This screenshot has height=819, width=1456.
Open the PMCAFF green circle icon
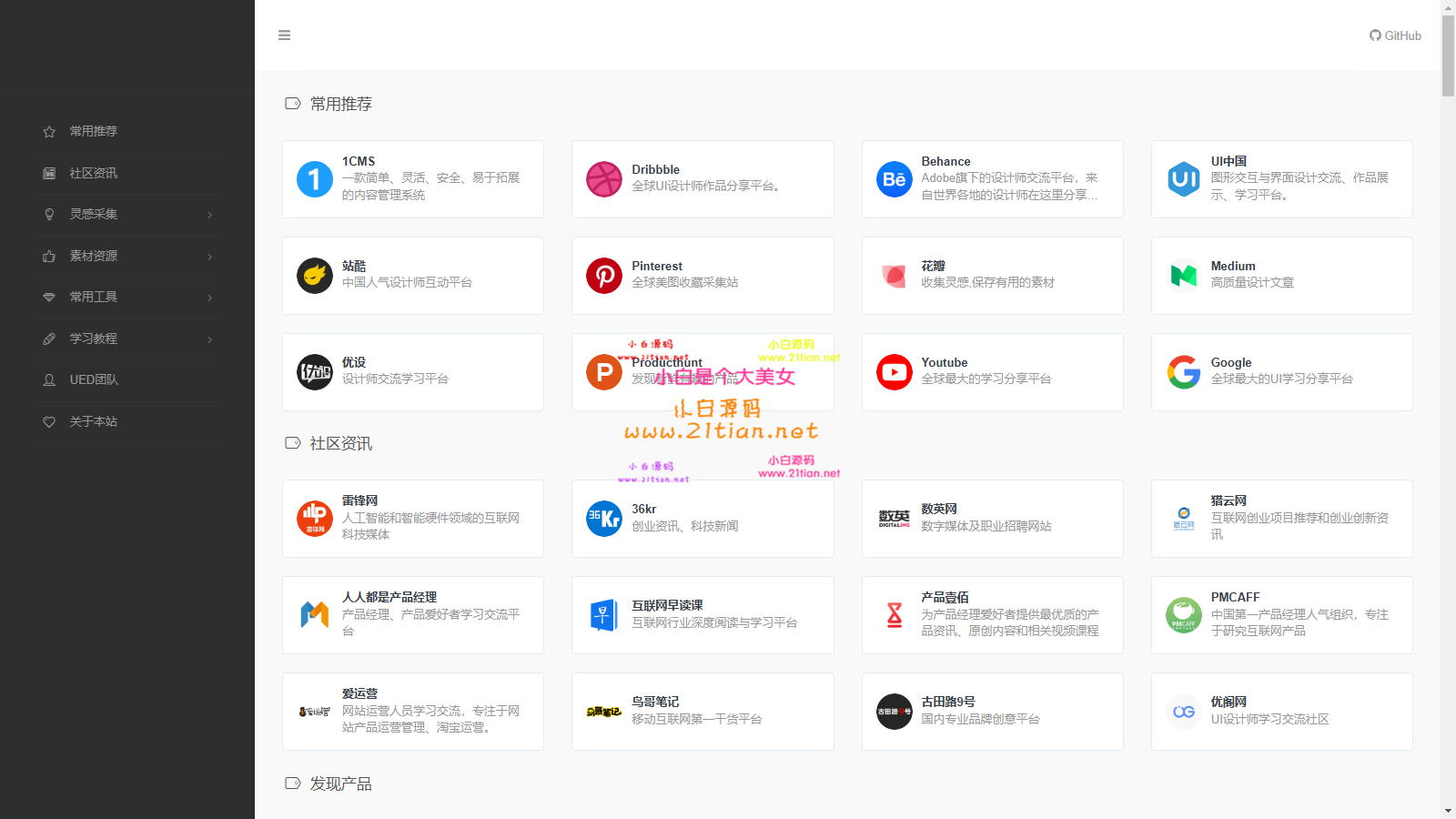(1183, 615)
